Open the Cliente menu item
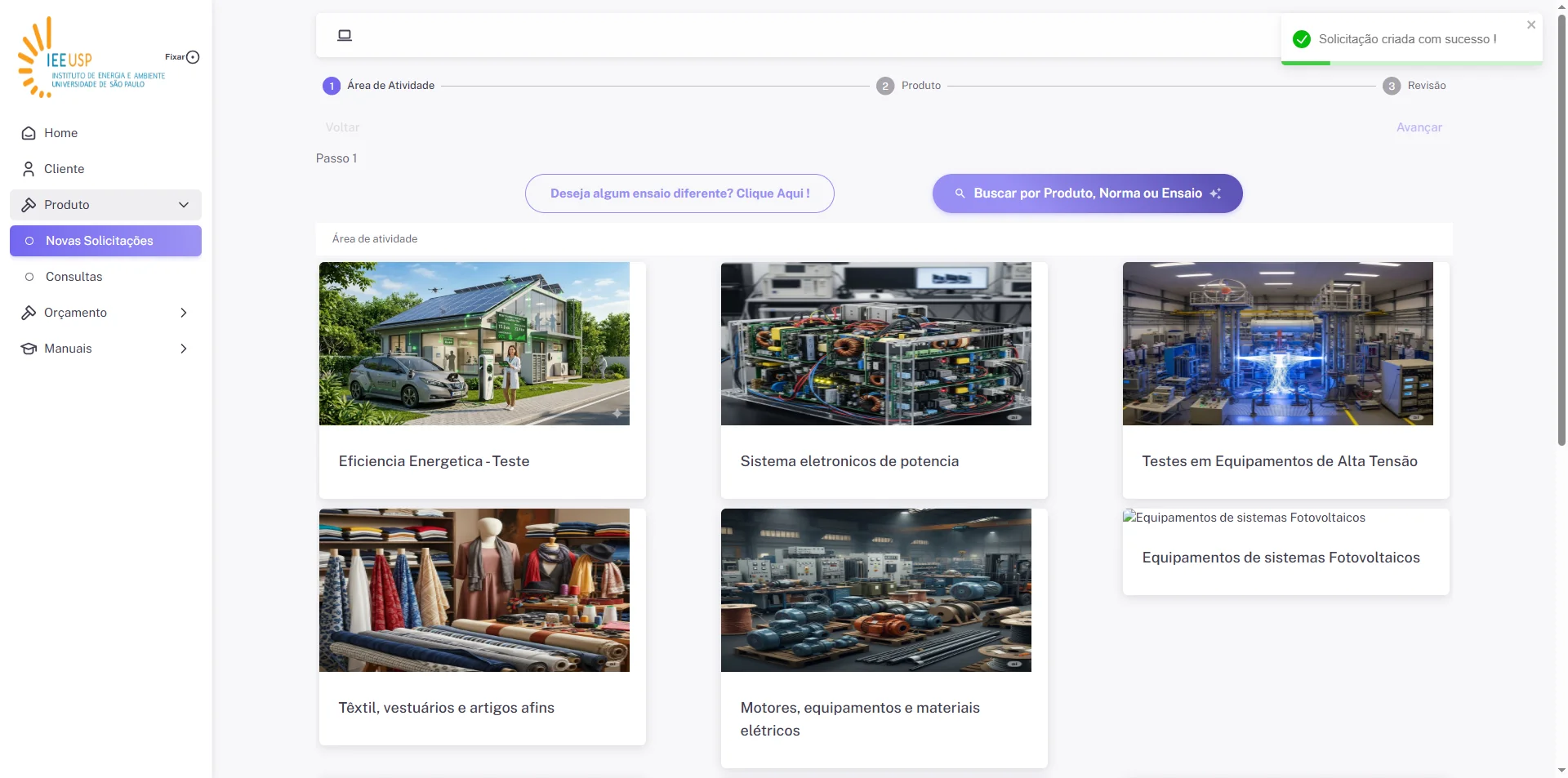The width and height of the screenshot is (1568, 778). pyautogui.click(x=105, y=169)
